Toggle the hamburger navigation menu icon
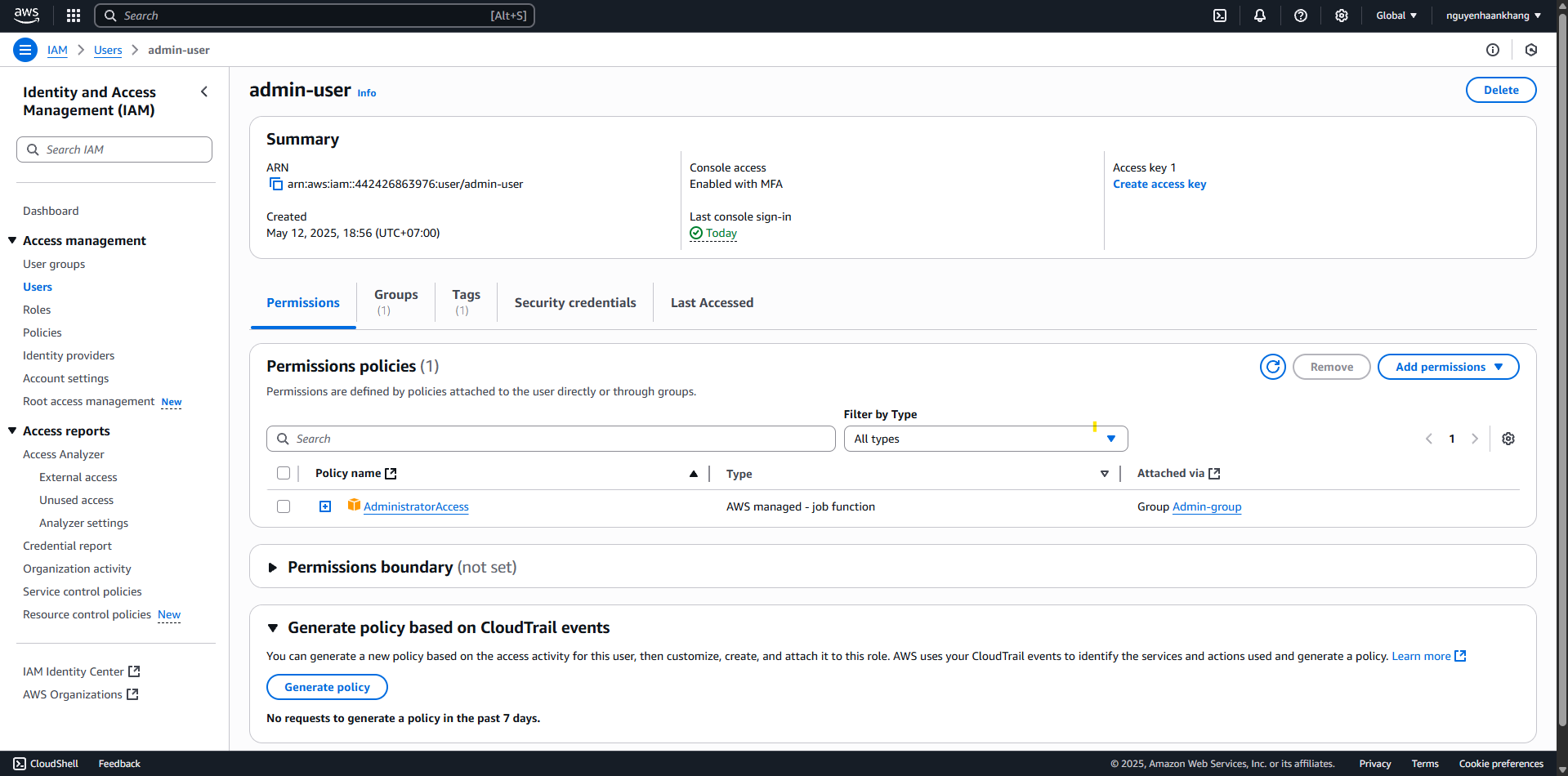 pyautogui.click(x=25, y=50)
